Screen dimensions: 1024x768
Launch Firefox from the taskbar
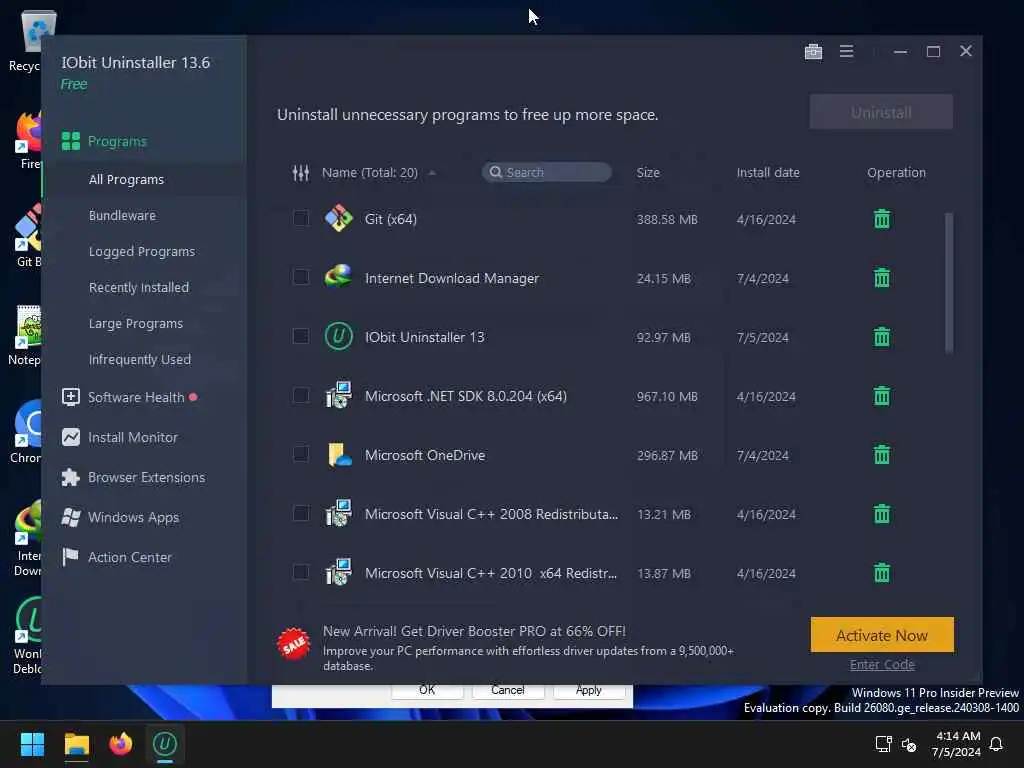pyautogui.click(x=120, y=744)
